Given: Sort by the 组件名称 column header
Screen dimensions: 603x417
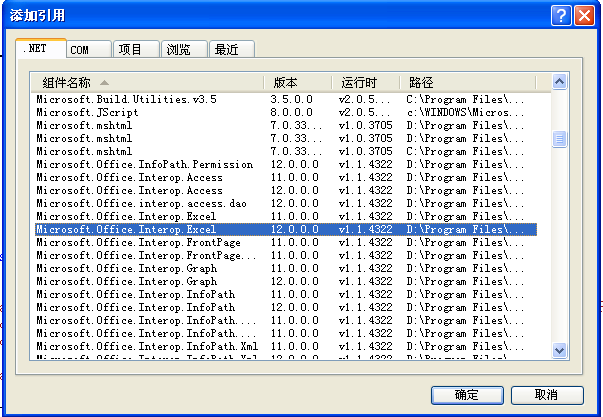Looking at the screenshot, I should tap(147, 83).
